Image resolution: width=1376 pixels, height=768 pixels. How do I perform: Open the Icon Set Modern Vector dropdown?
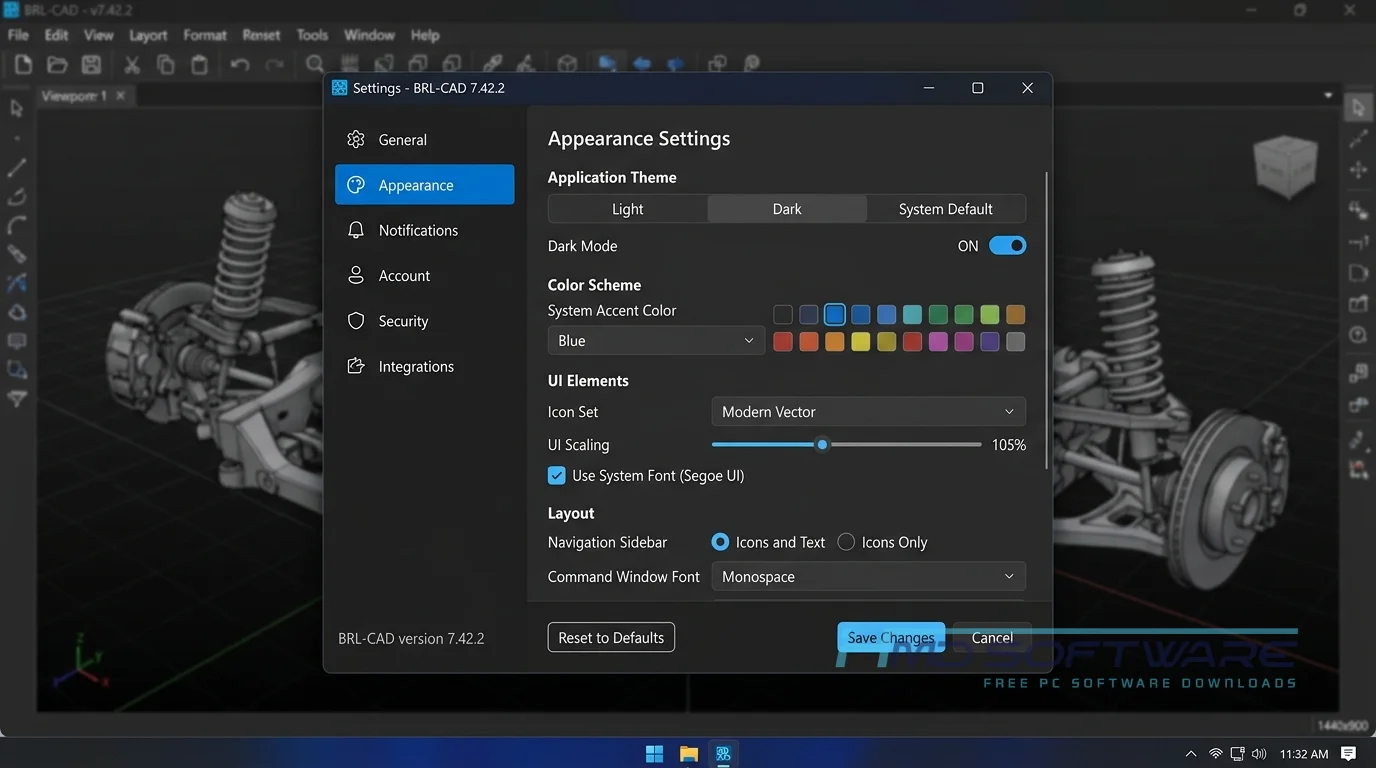(x=868, y=412)
